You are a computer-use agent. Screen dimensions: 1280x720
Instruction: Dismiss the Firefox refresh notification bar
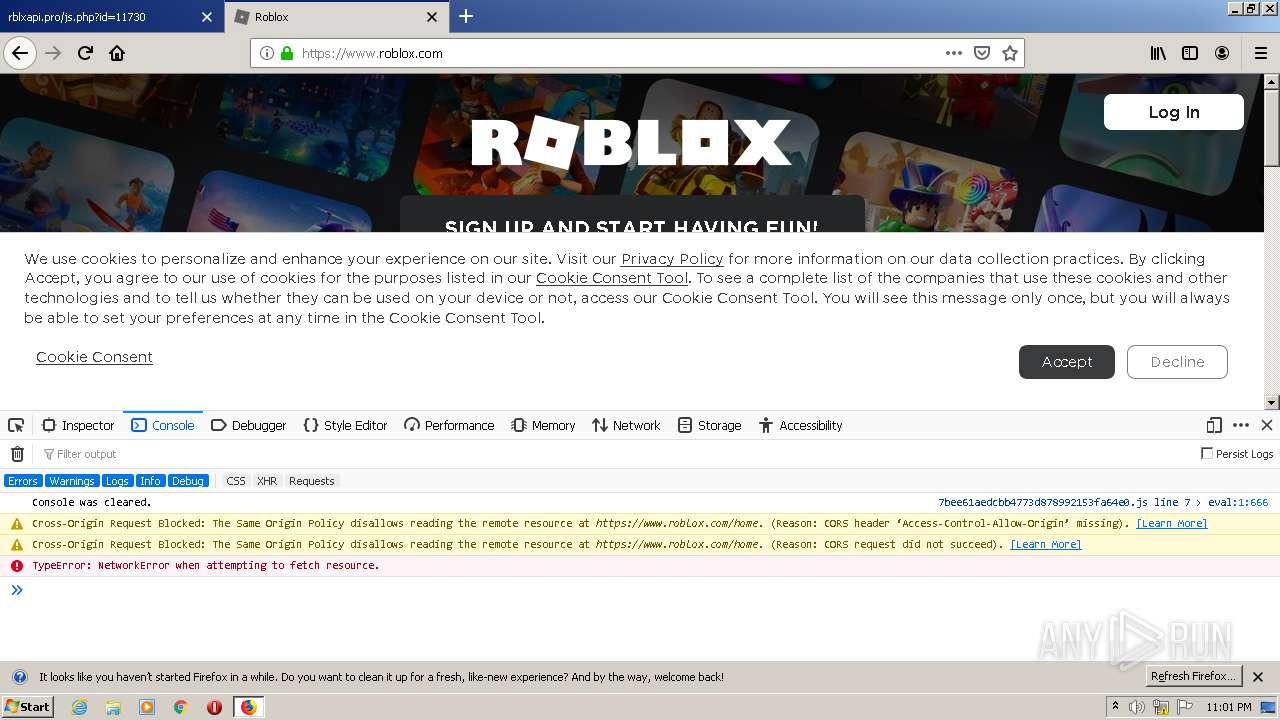[1259, 677]
